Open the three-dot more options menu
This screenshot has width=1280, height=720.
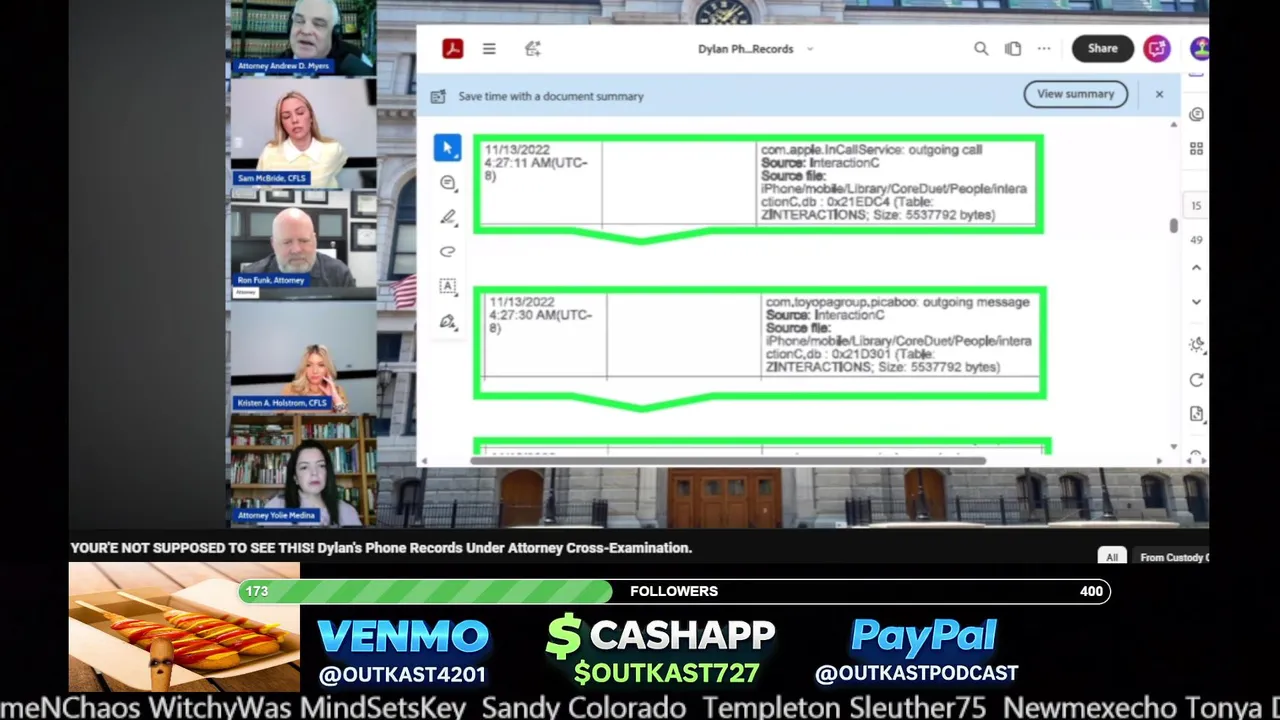[1044, 48]
